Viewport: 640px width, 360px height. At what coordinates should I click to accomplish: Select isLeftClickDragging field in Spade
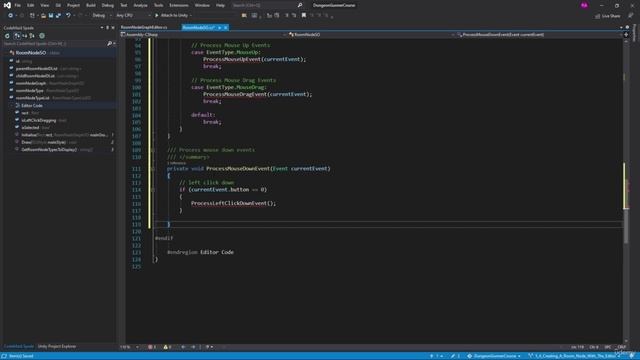pos(39,120)
